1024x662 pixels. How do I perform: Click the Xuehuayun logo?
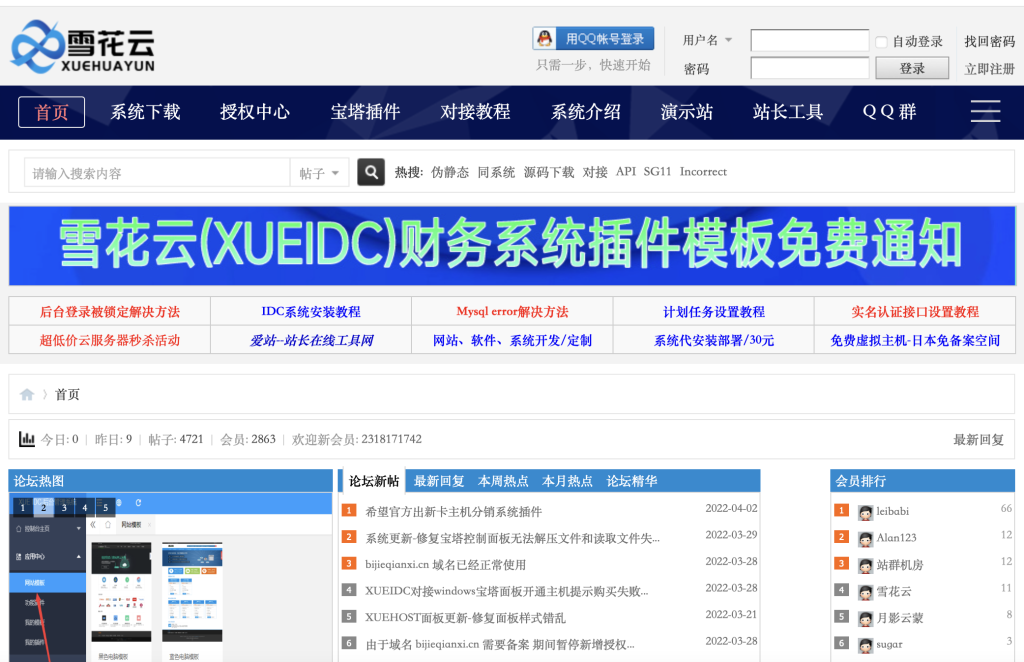point(83,47)
